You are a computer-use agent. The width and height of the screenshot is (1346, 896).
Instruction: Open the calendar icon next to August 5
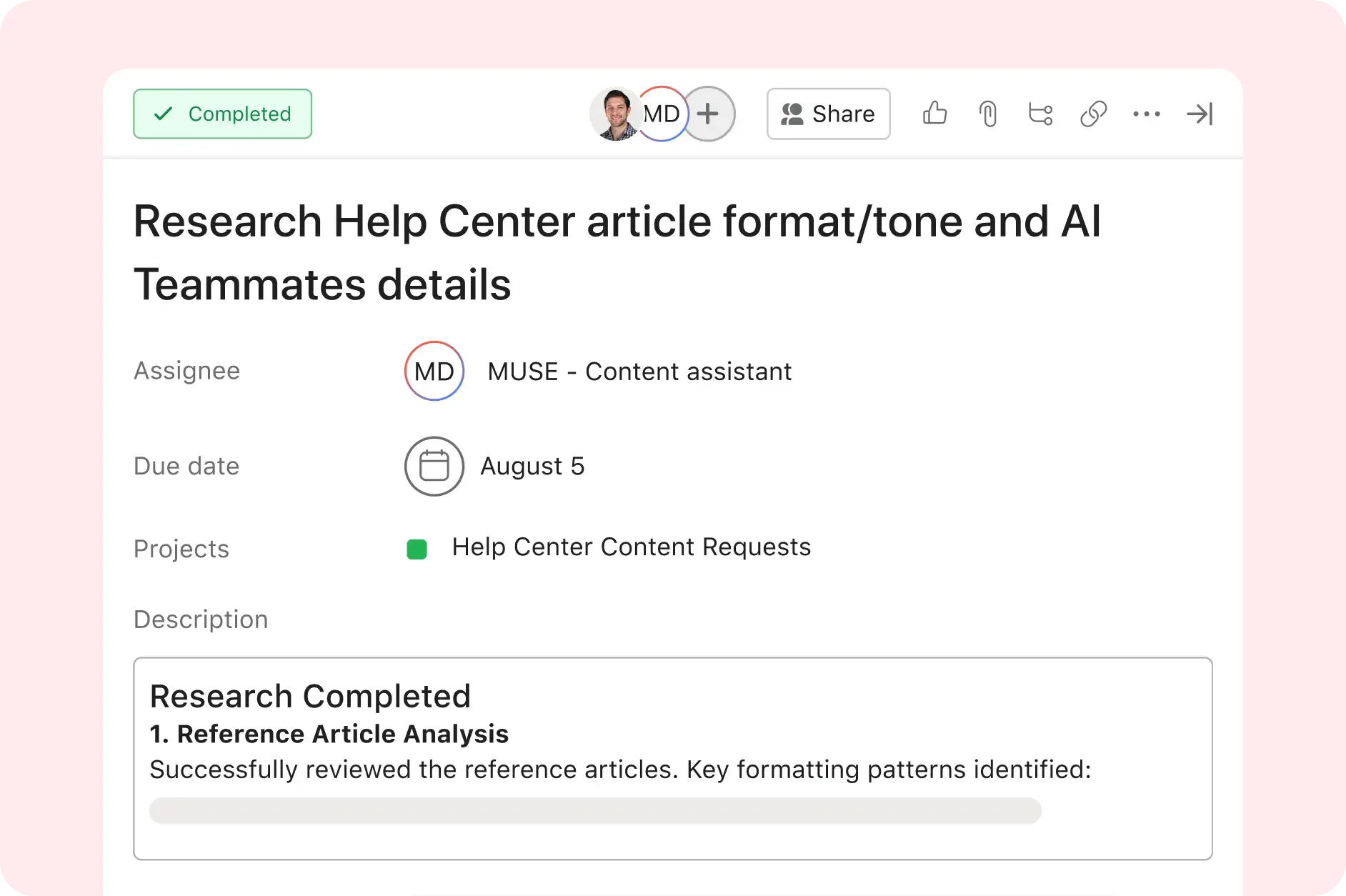click(x=434, y=466)
